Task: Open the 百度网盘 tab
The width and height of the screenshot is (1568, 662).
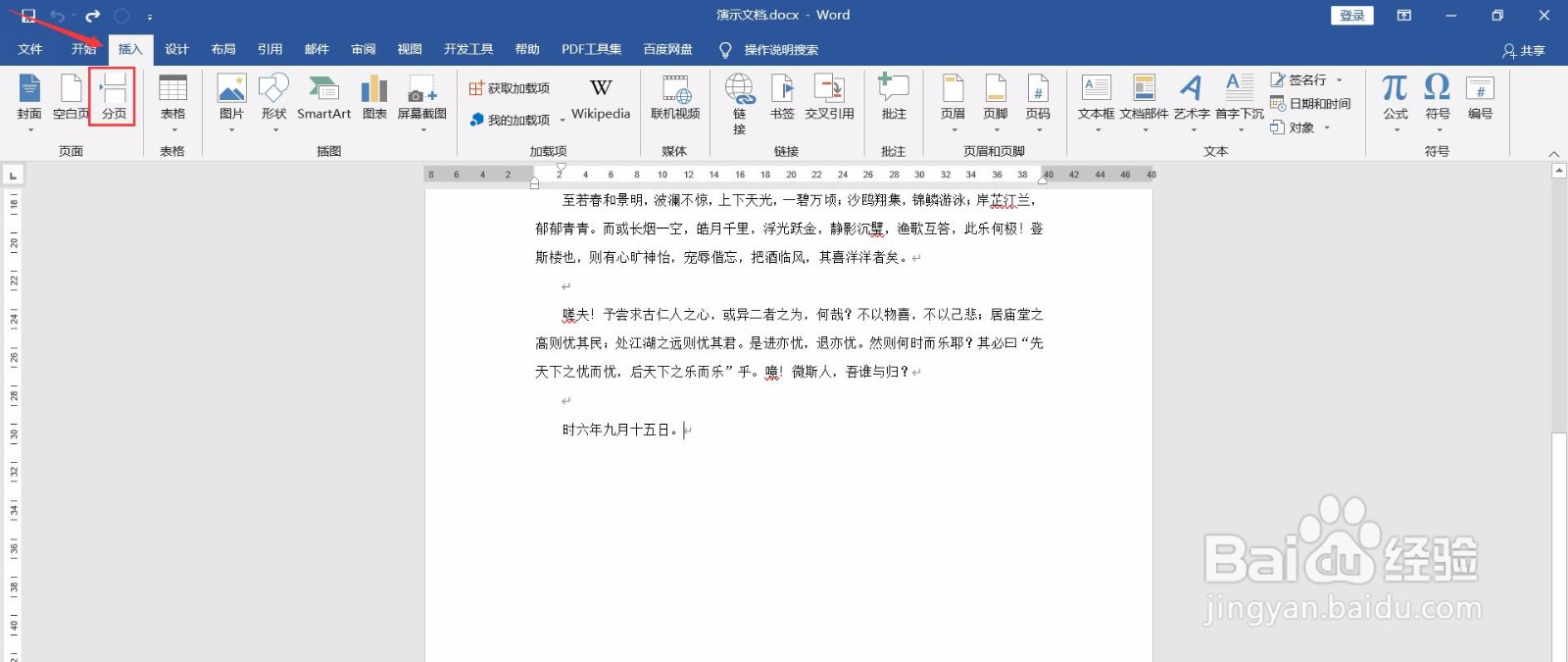Action: click(x=667, y=49)
